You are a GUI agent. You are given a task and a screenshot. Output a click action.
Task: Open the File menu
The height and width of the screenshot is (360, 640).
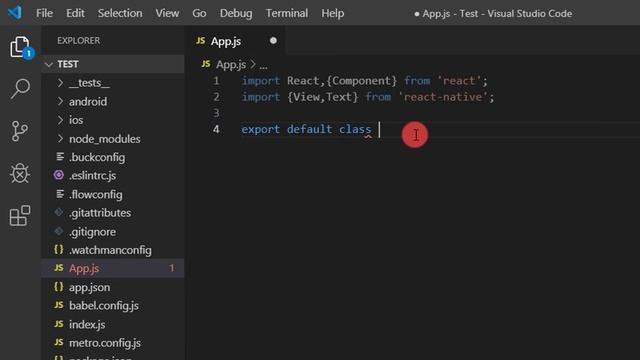[x=44, y=13]
